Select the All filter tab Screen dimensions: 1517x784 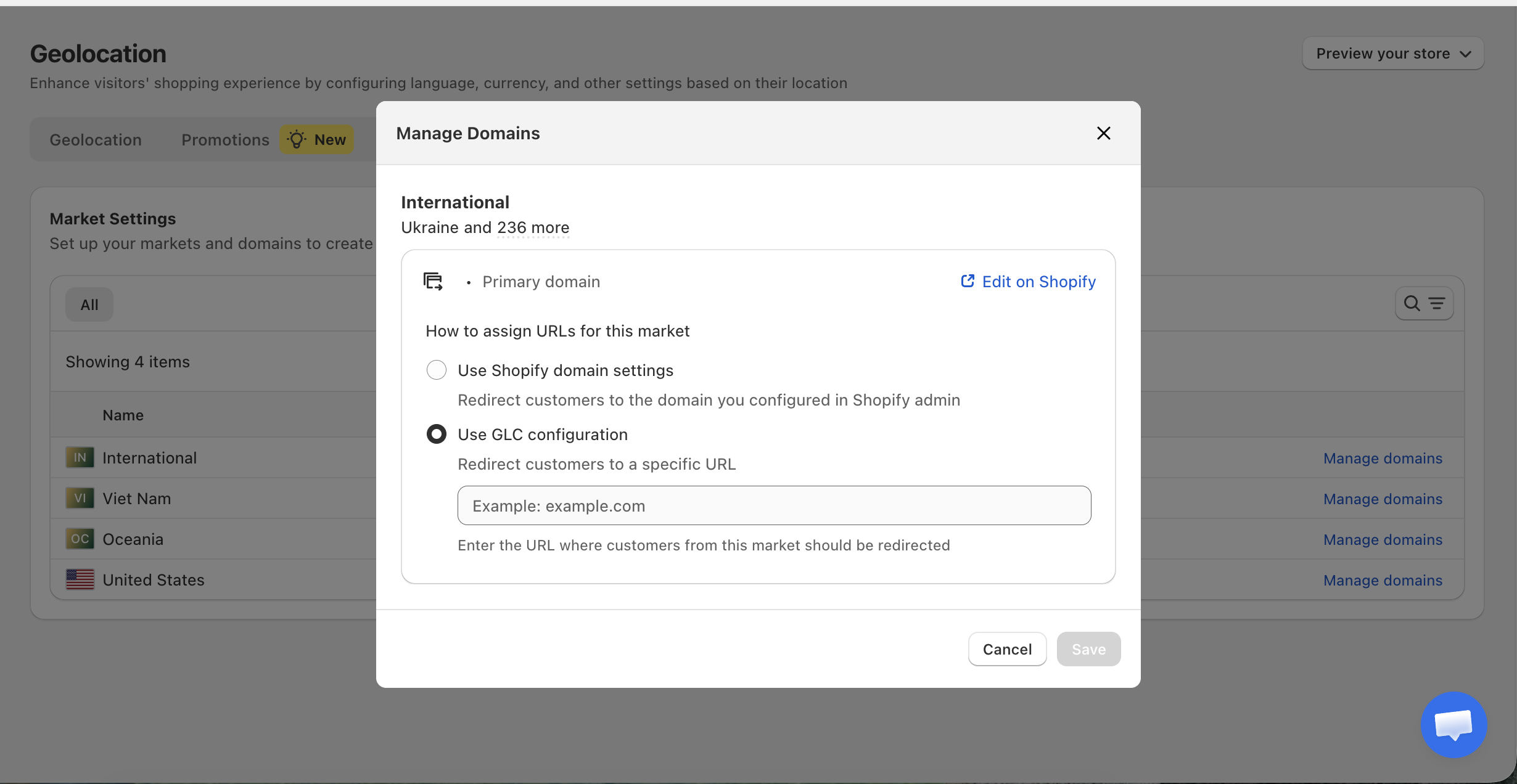[89, 304]
